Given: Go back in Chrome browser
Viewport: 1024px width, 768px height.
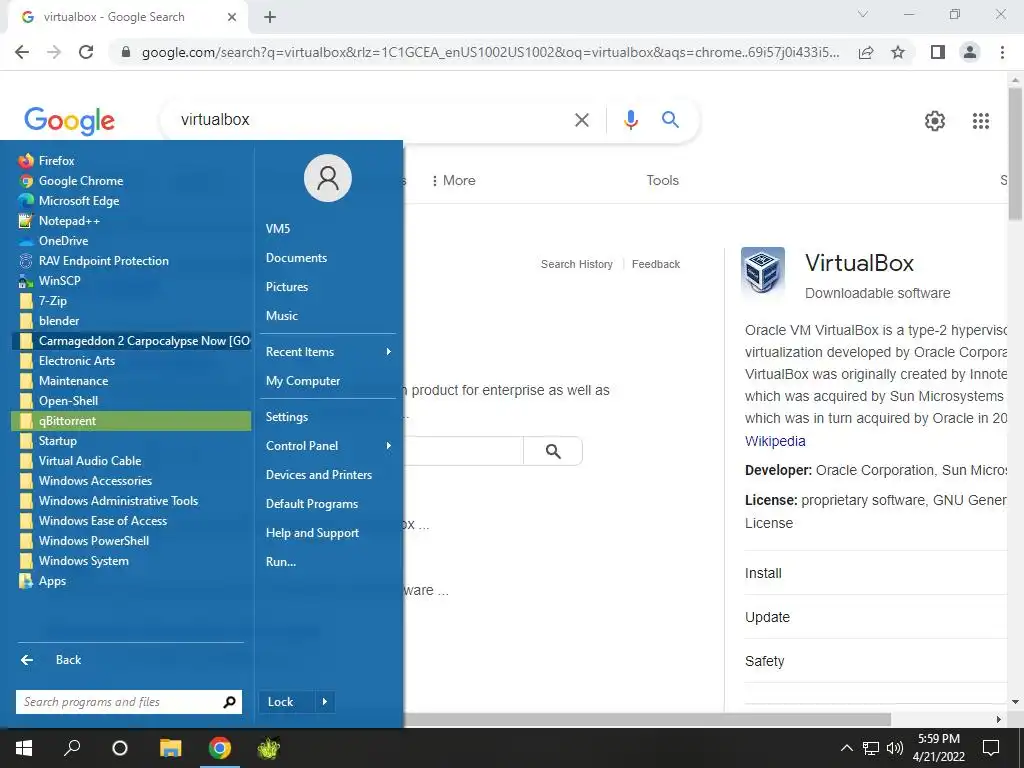Looking at the screenshot, I should (22, 52).
